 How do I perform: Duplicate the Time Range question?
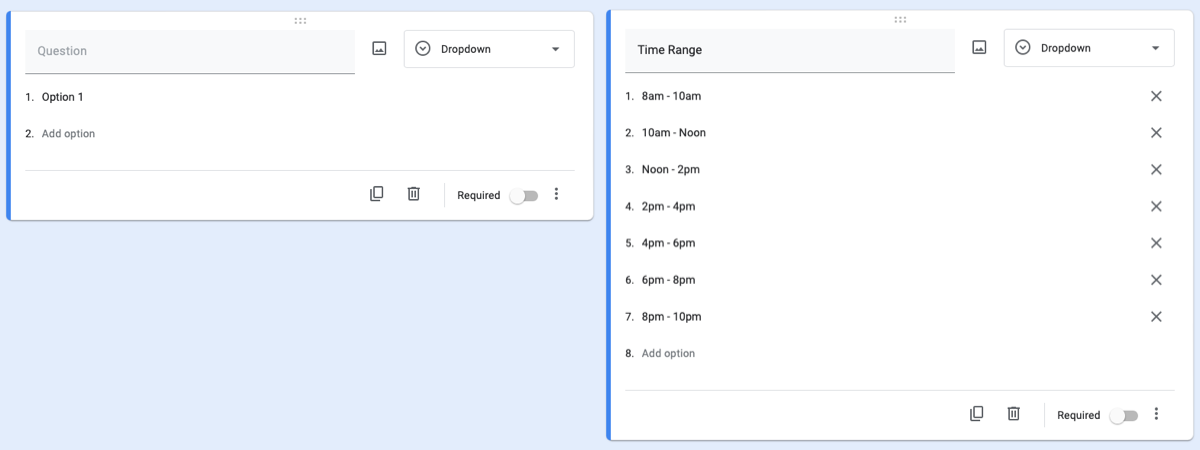click(x=977, y=413)
